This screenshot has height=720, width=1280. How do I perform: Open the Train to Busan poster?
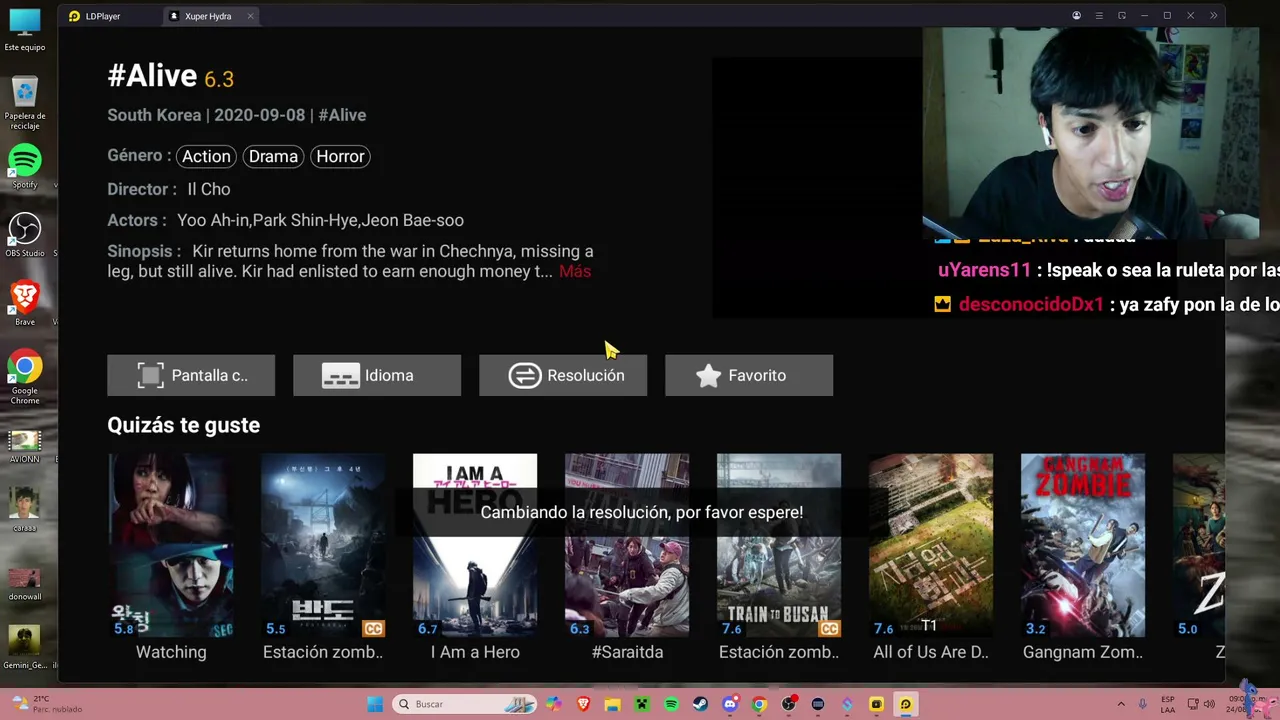coord(779,545)
